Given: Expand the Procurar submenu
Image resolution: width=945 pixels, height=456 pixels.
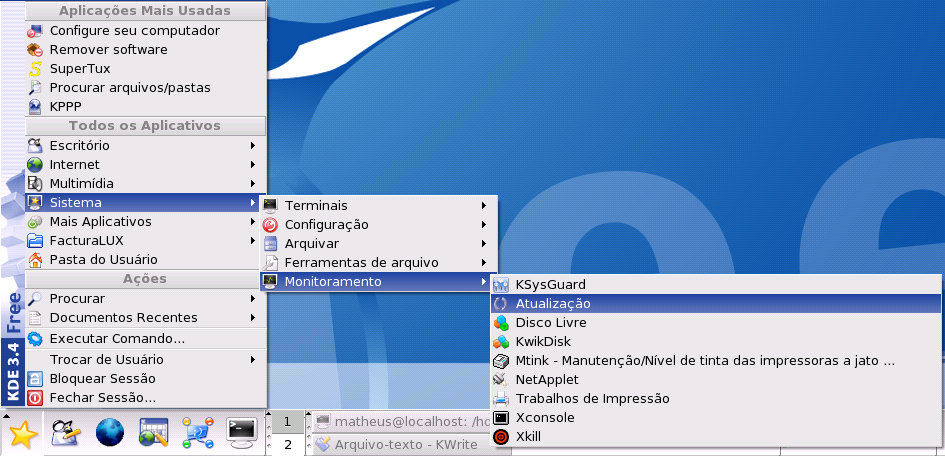Looking at the screenshot, I should pos(145,298).
